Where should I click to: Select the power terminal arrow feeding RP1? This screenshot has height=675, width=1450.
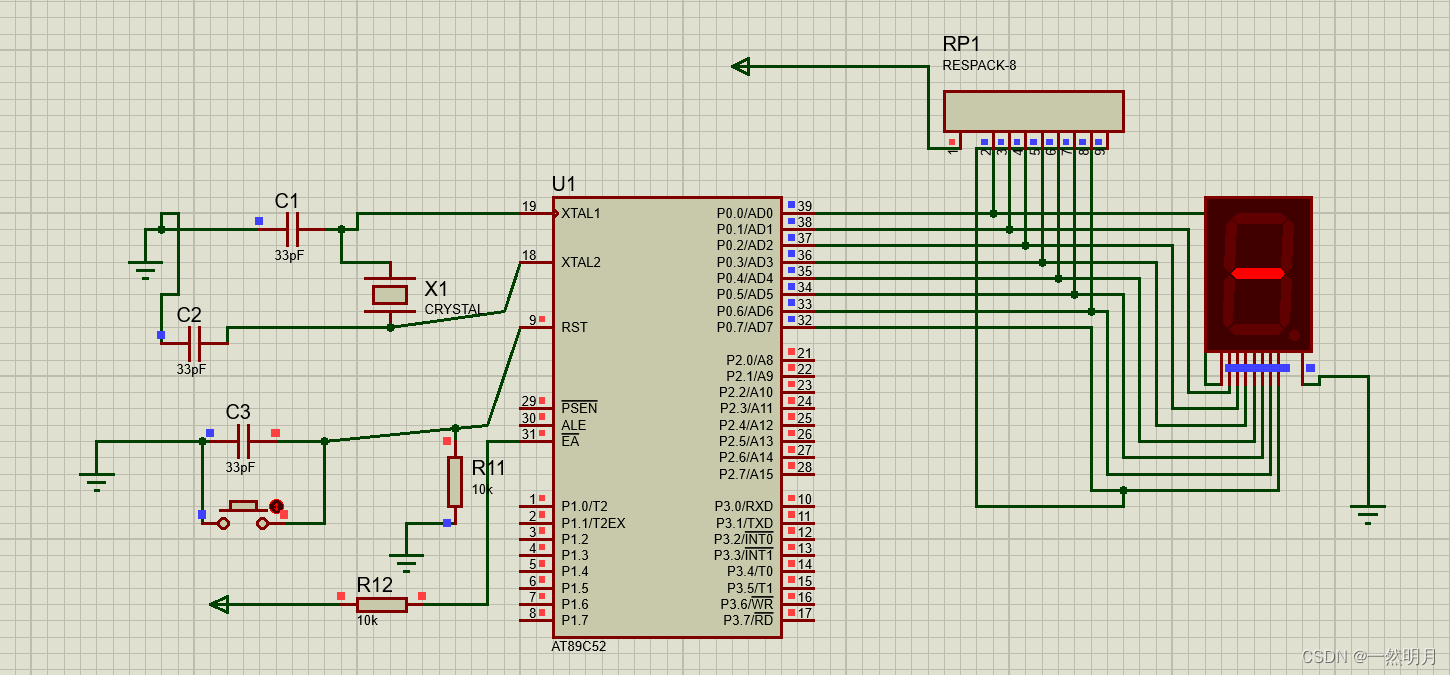click(x=741, y=66)
